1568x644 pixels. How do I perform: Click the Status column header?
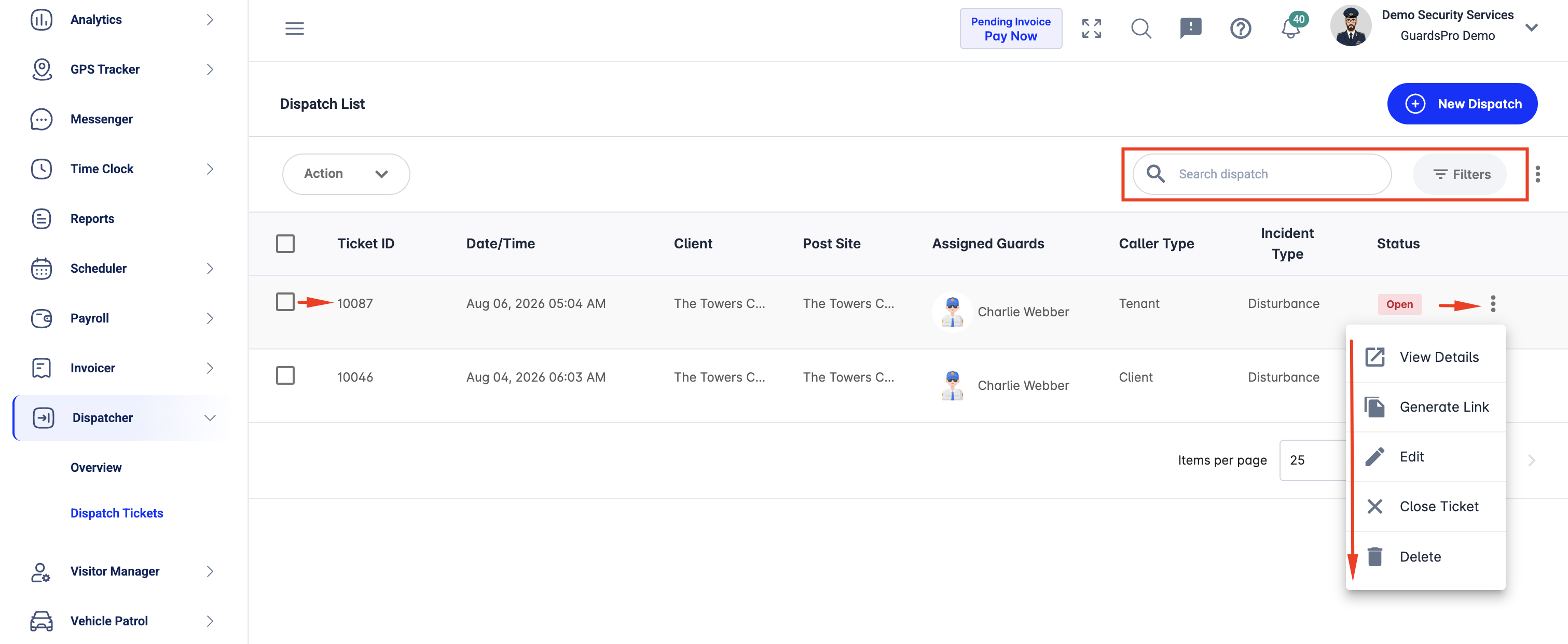pos(1398,244)
